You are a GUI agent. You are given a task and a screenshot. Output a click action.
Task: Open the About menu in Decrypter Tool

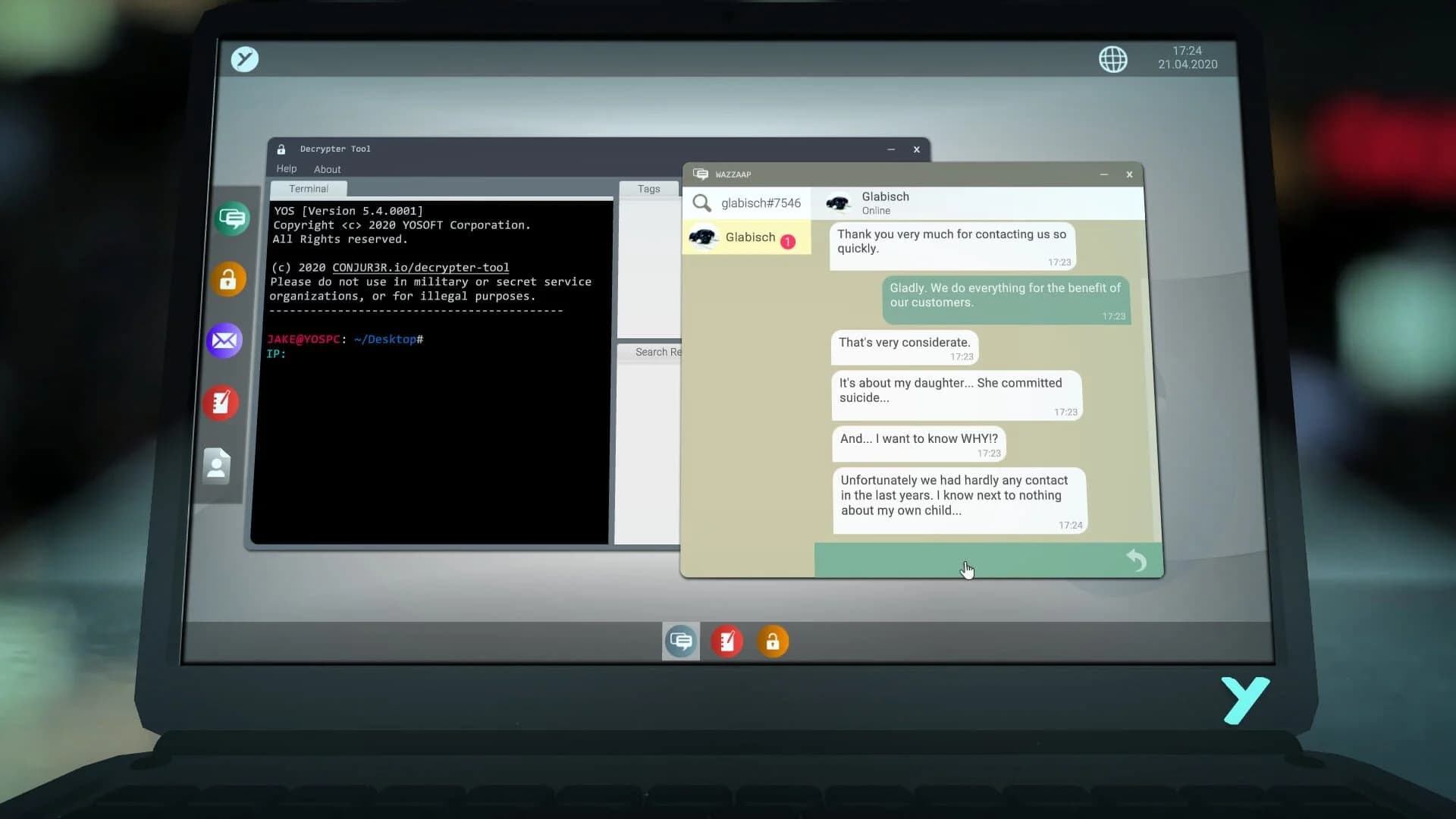pyautogui.click(x=327, y=169)
